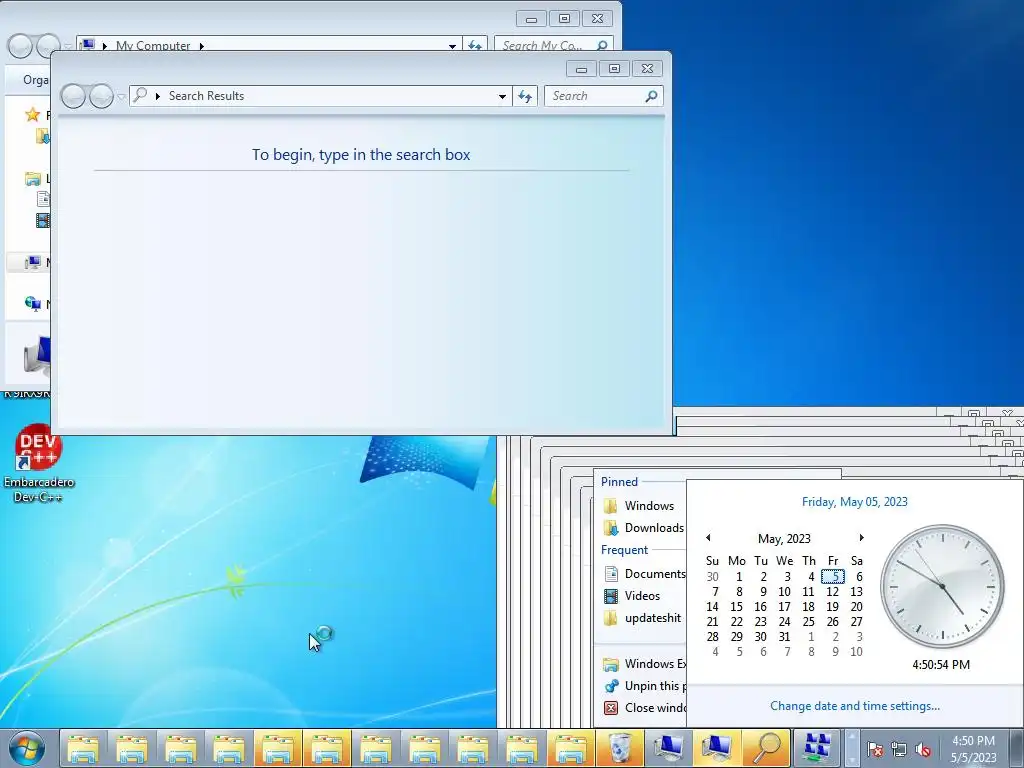Open recent pages dropdown beside Forward button
Screen dimensions: 1024x768
pos(121,97)
